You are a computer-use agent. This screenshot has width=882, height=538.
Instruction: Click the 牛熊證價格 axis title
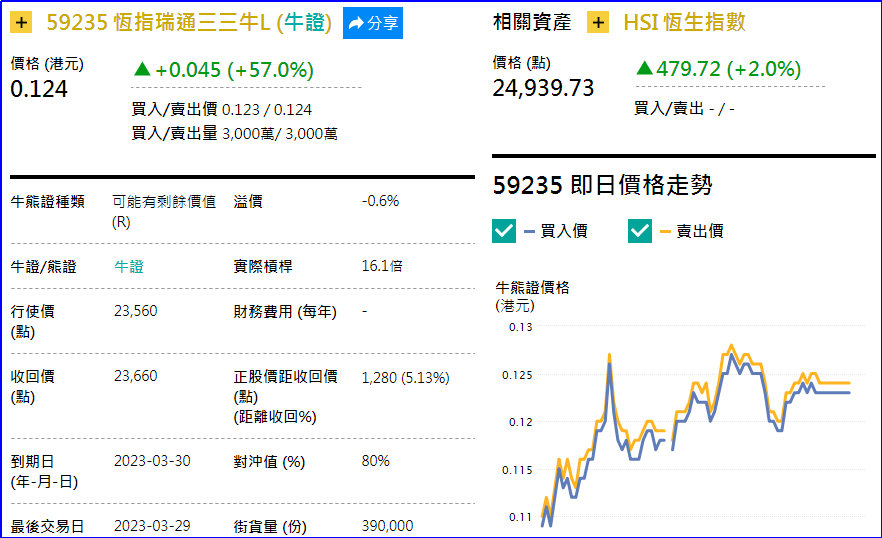(532, 288)
